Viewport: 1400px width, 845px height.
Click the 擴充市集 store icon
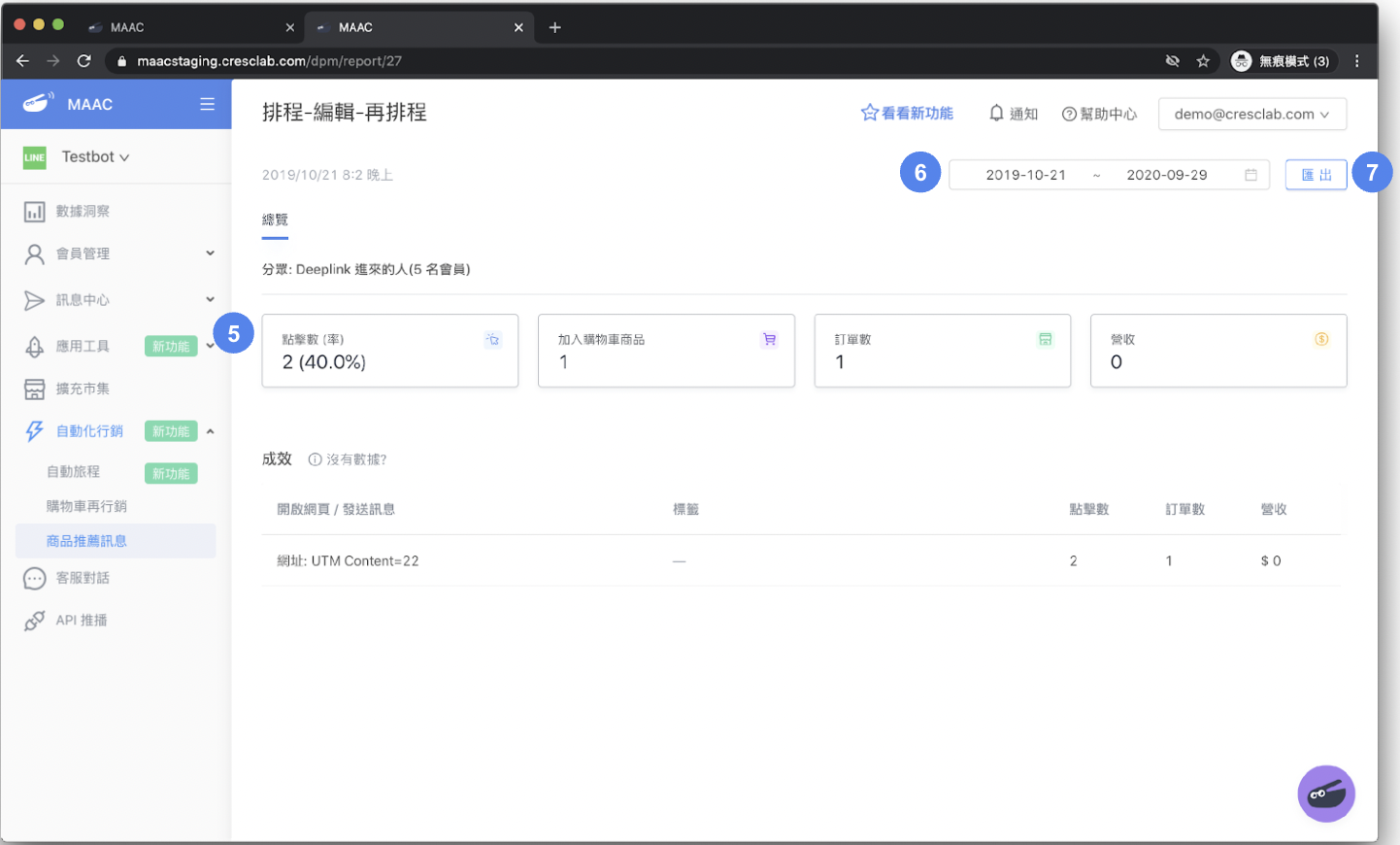tap(35, 389)
